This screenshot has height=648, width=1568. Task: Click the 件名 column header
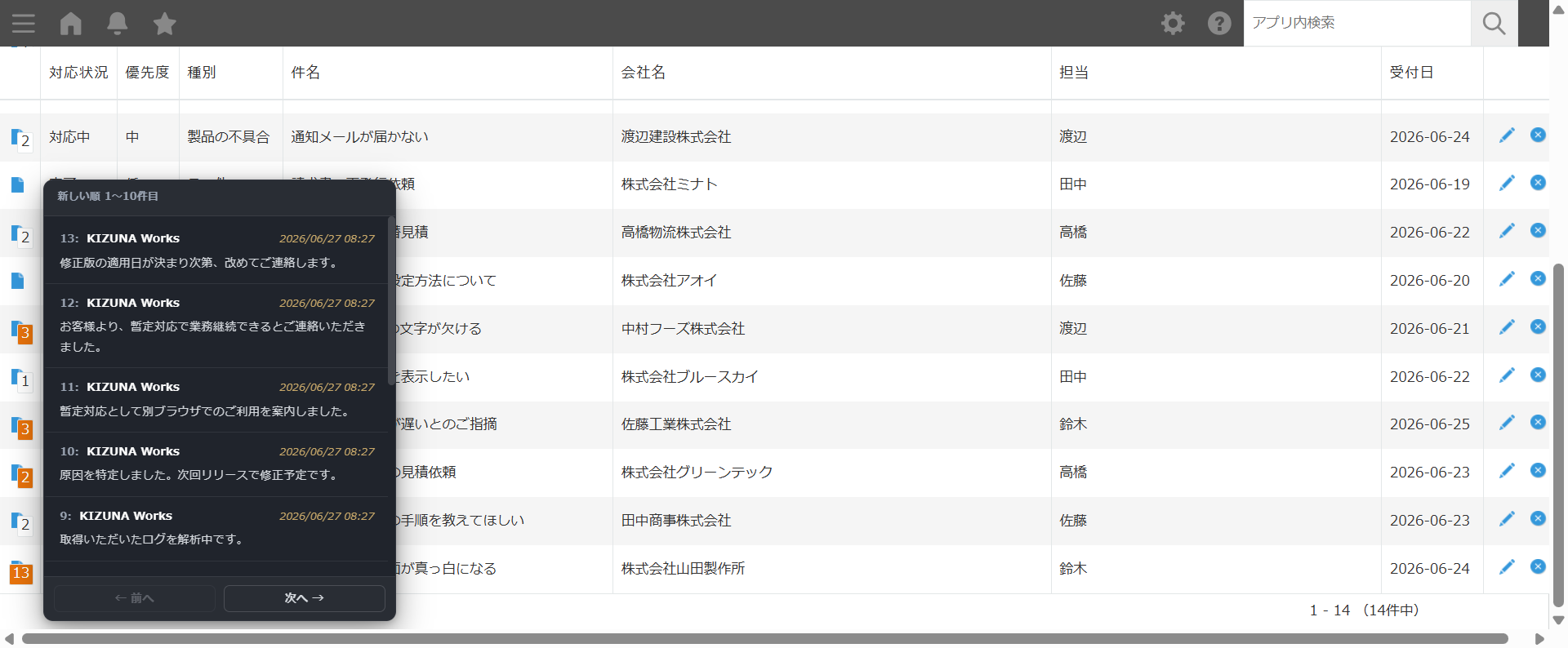tap(448, 73)
